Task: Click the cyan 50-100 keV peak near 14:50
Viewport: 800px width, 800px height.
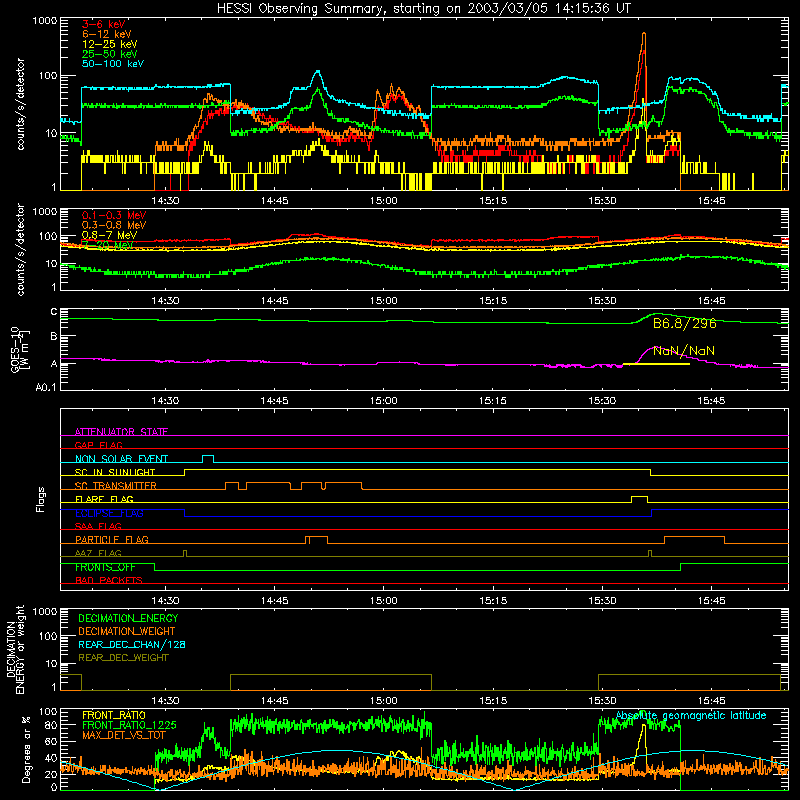Action: 318,73
